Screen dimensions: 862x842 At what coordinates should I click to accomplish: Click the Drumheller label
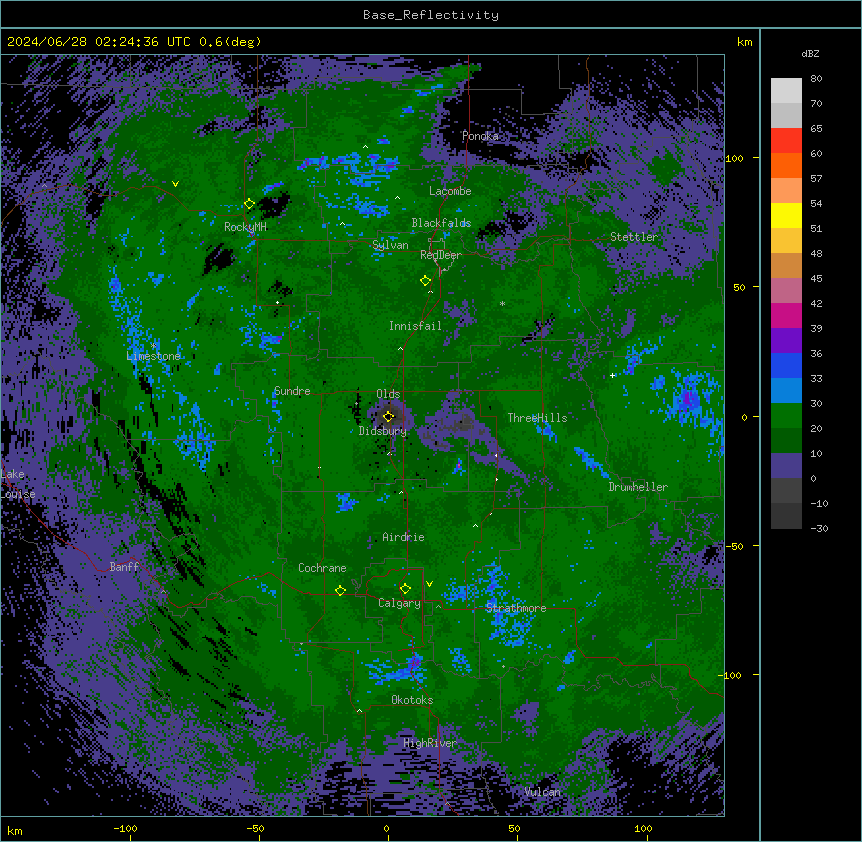click(638, 487)
